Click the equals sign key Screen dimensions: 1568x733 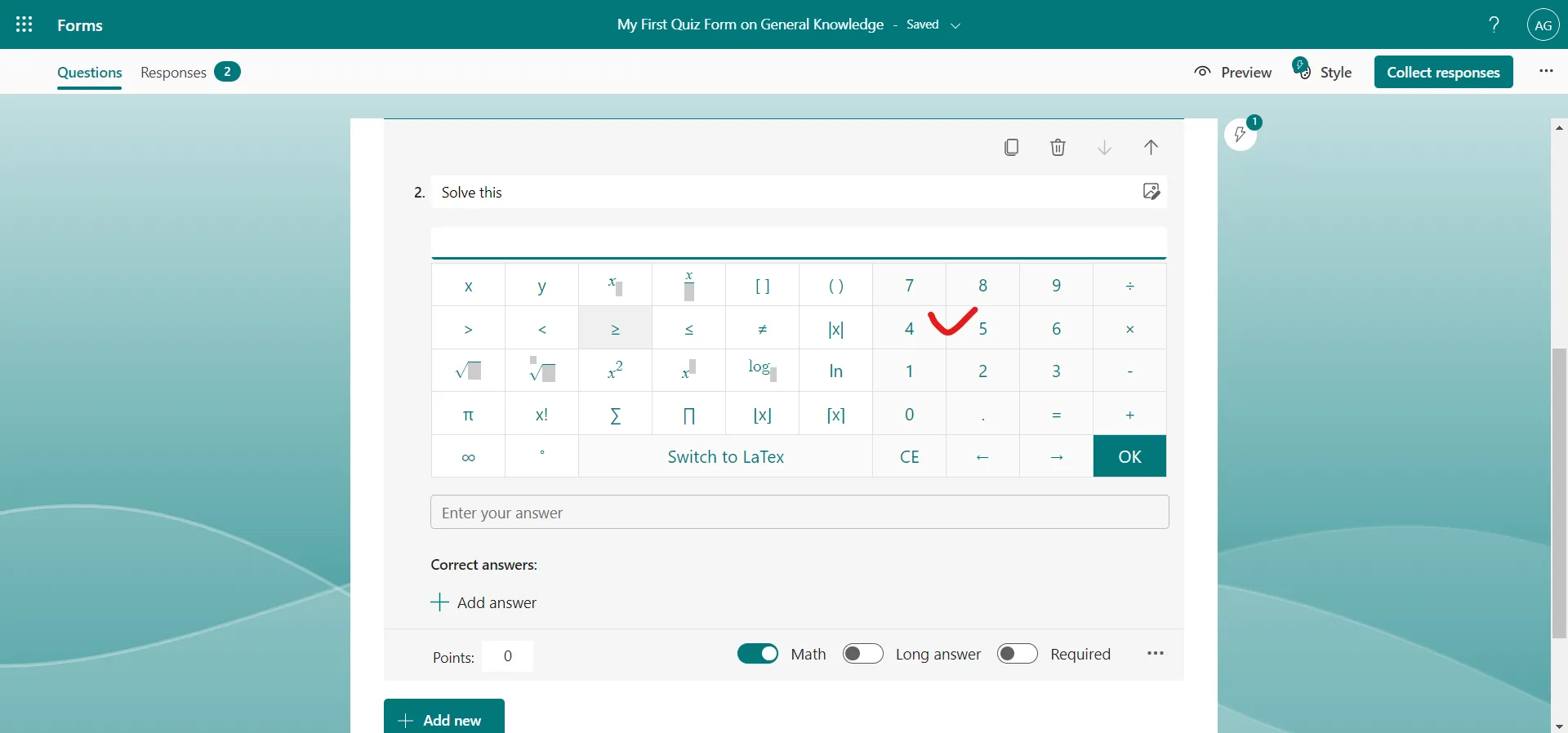(1056, 414)
